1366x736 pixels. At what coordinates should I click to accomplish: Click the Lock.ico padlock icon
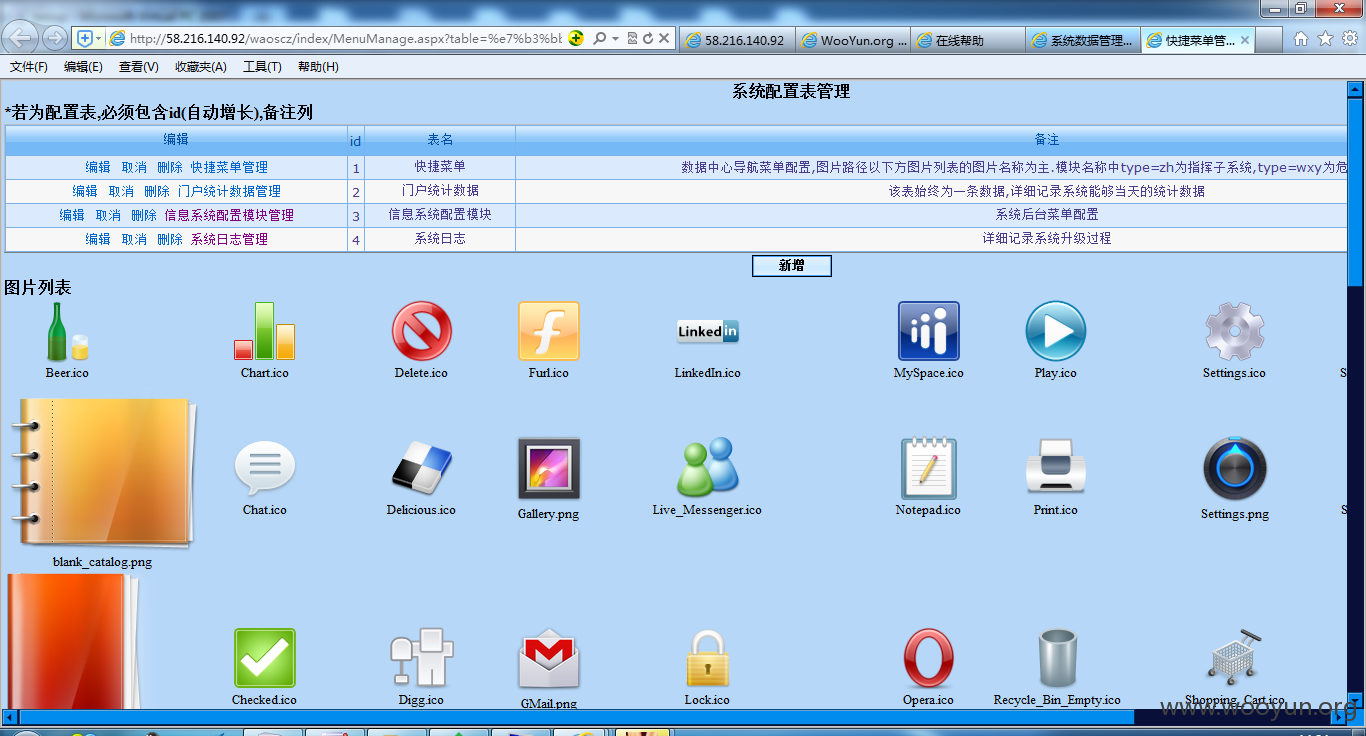tap(707, 658)
